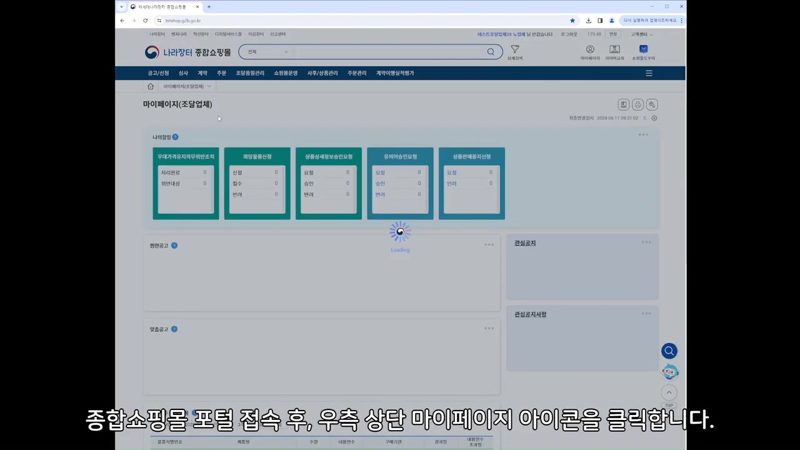800x450 pixels.
Task: Click the first green card in 나의할일
Action: pyautogui.click(x=186, y=184)
